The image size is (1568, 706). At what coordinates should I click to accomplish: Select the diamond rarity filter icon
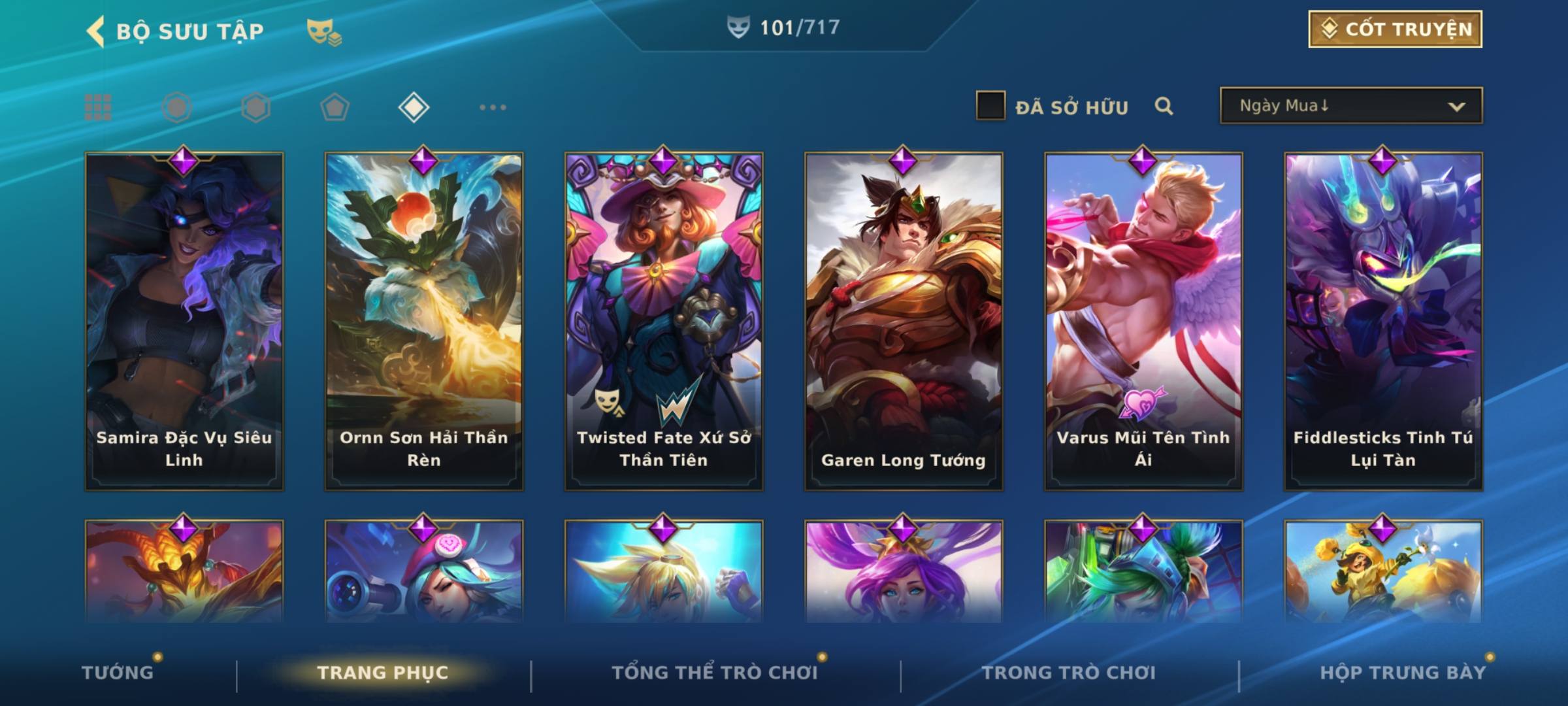(x=414, y=107)
